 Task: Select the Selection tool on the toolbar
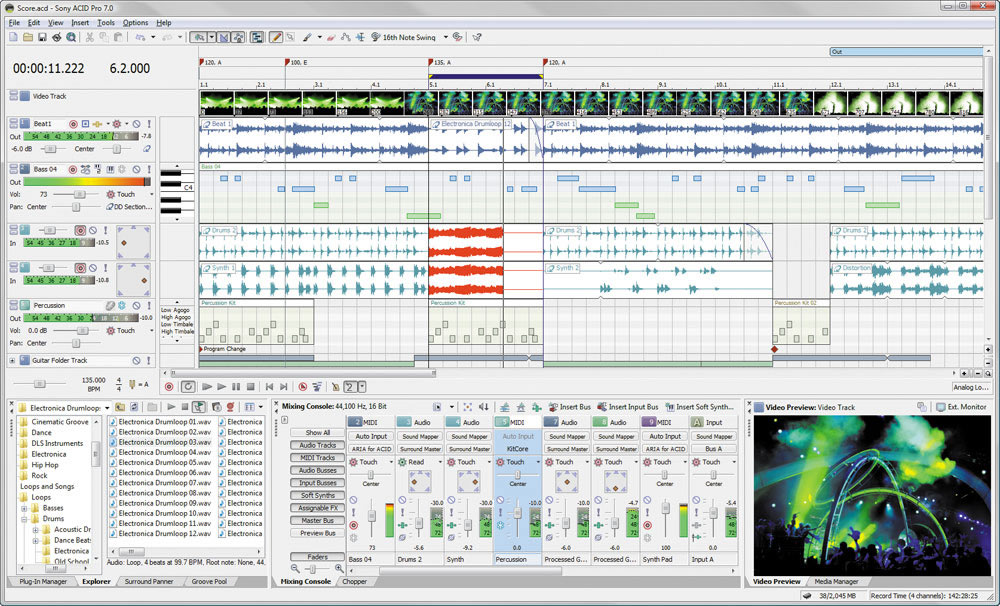tap(290, 37)
